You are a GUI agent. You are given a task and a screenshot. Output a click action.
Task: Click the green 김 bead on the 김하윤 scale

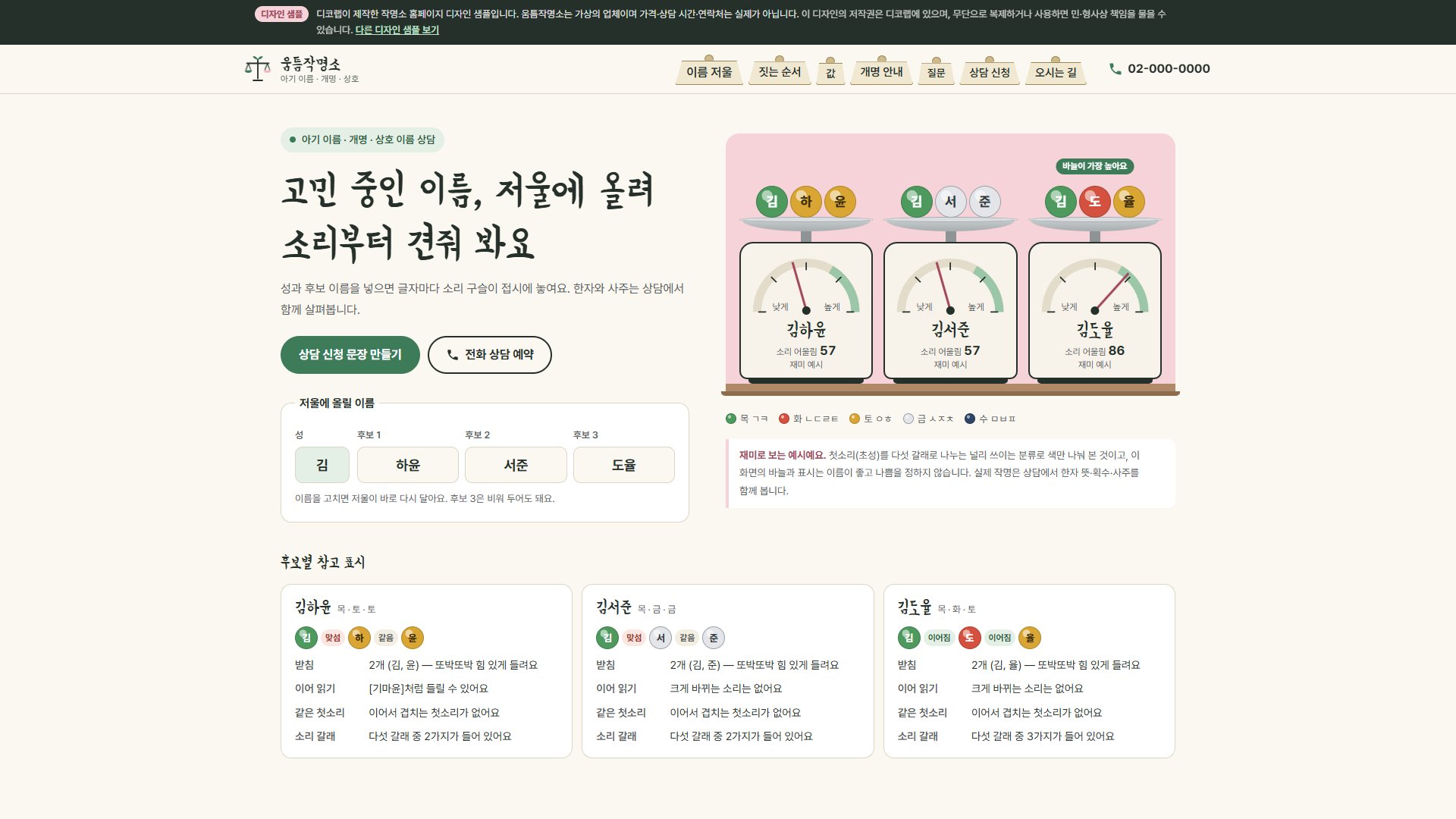point(771,202)
